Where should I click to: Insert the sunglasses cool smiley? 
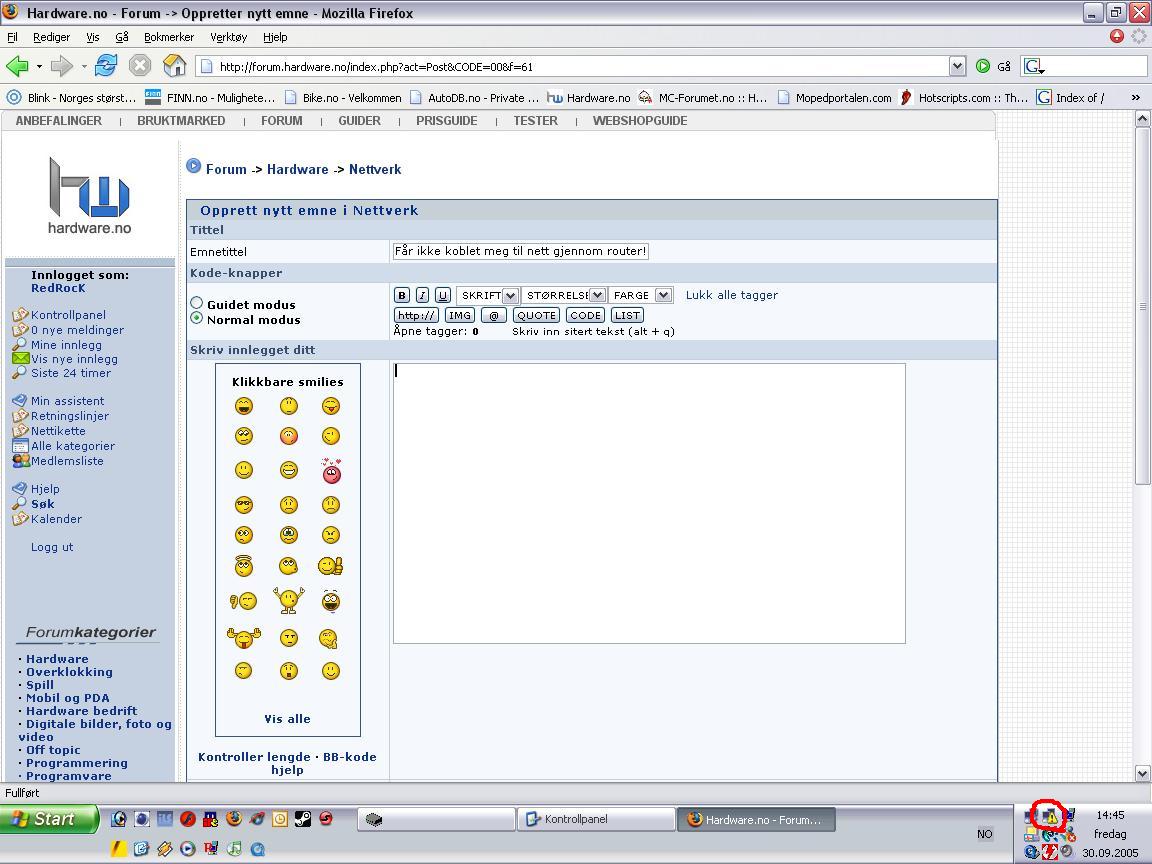pos(244,505)
